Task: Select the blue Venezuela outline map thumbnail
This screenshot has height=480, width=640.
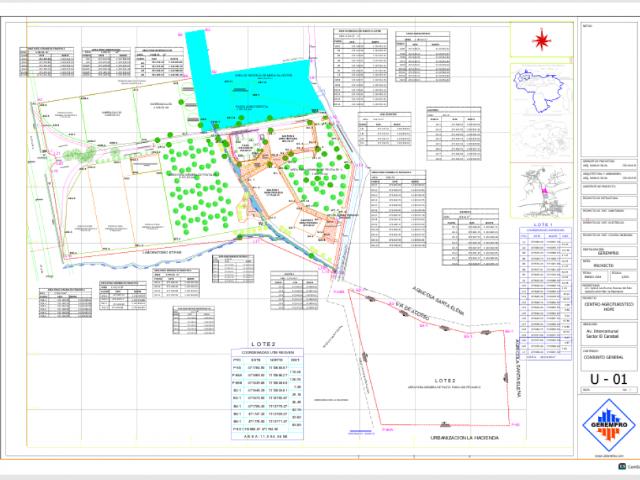Action: point(540,91)
